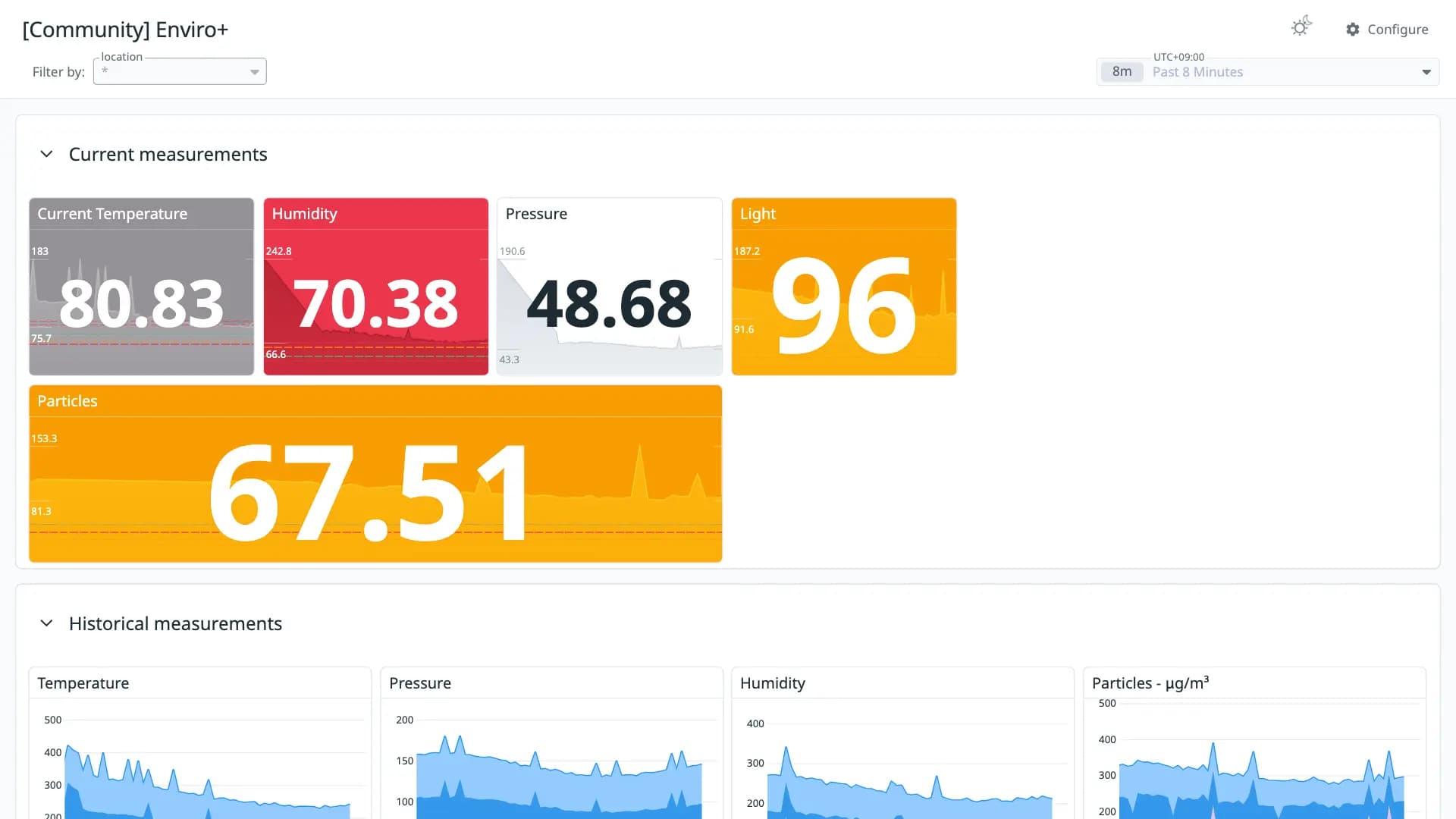Collapse the Current measurements section
This screenshot has width=1456, height=819.
pyautogui.click(x=46, y=154)
